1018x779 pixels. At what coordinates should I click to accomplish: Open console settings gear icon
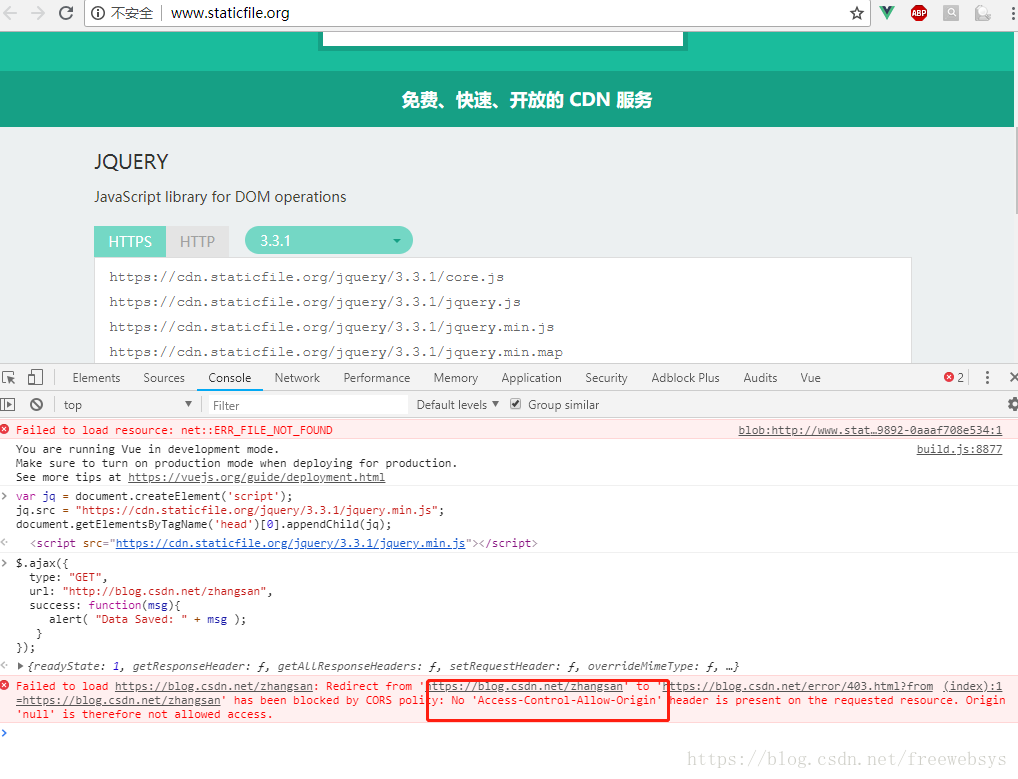(1012, 404)
